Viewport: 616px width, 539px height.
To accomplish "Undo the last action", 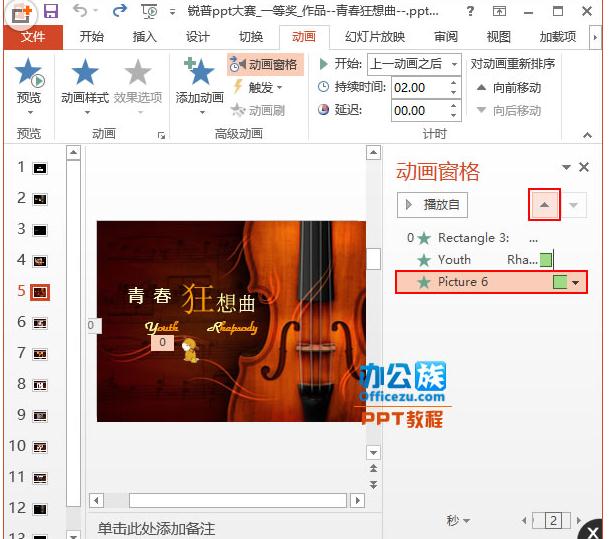I will point(81,11).
